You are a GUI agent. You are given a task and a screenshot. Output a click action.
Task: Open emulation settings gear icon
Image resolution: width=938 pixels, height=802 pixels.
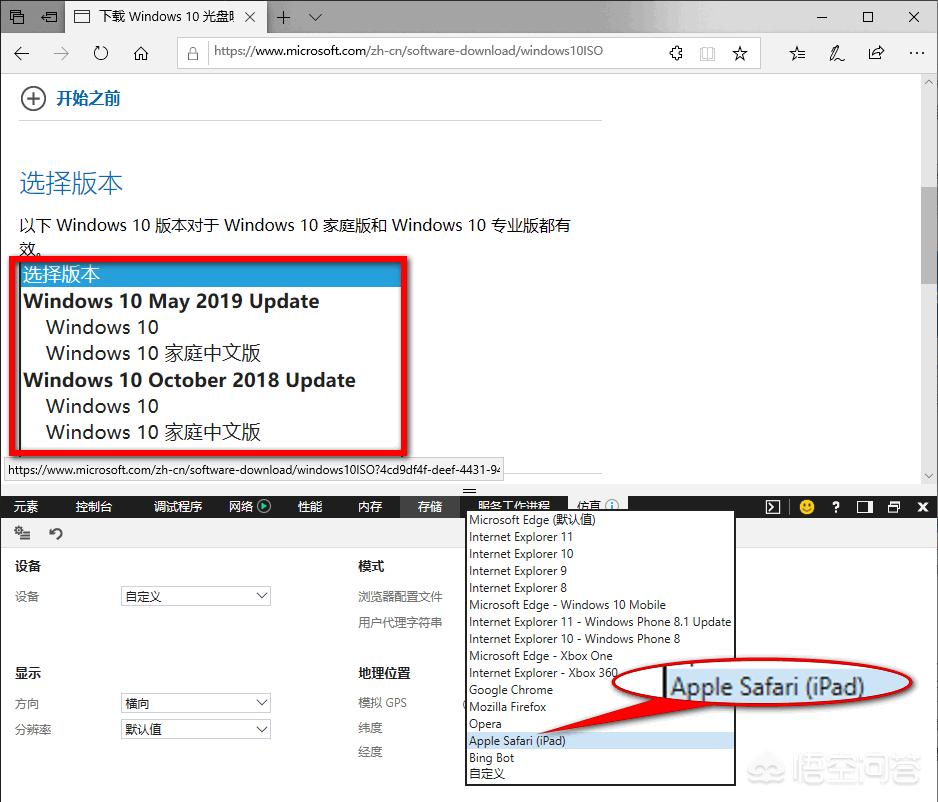pyautogui.click(x=22, y=532)
